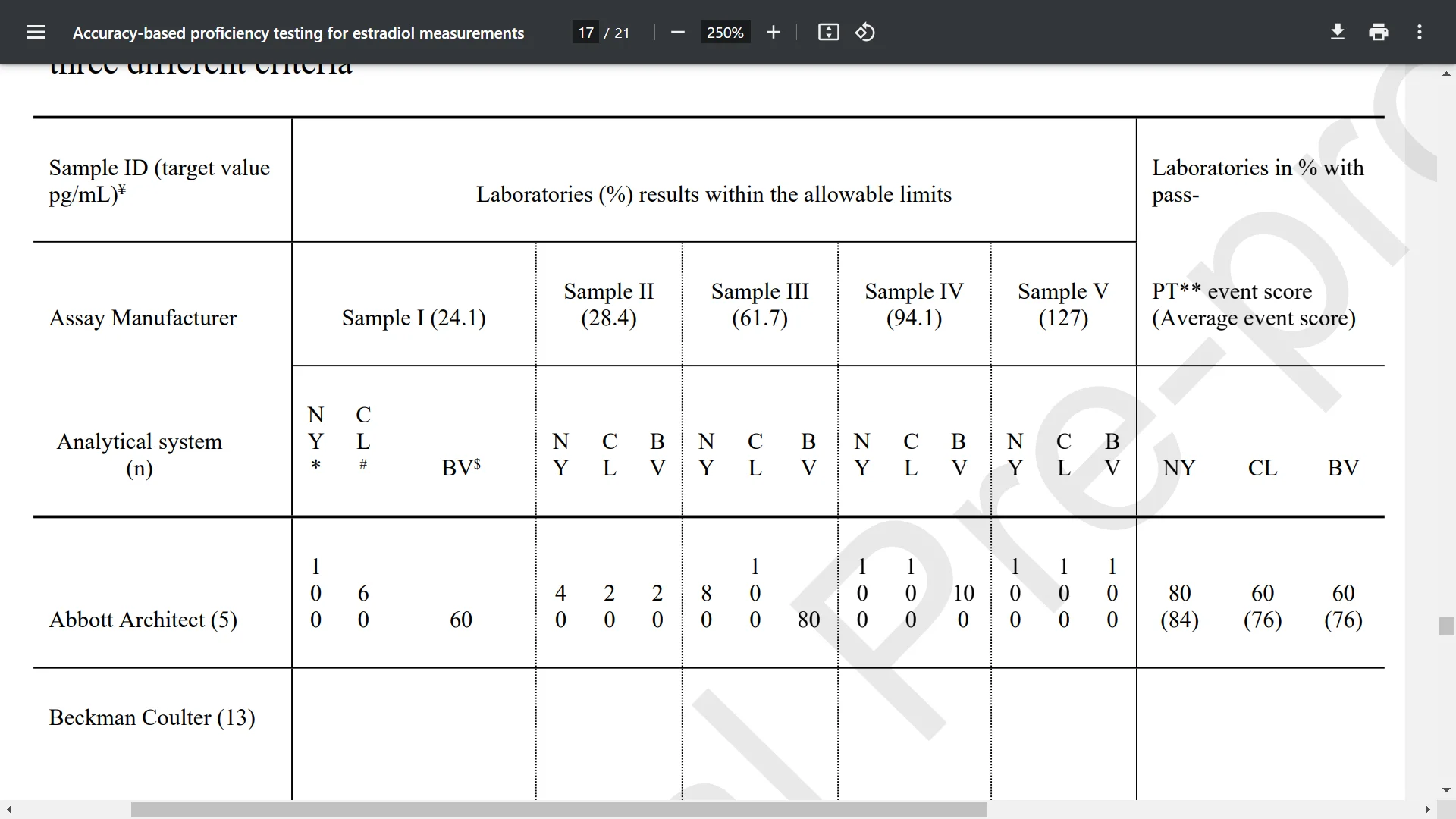Click the document title text in toolbar
The width and height of the screenshot is (1456, 819).
[x=297, y=32]
